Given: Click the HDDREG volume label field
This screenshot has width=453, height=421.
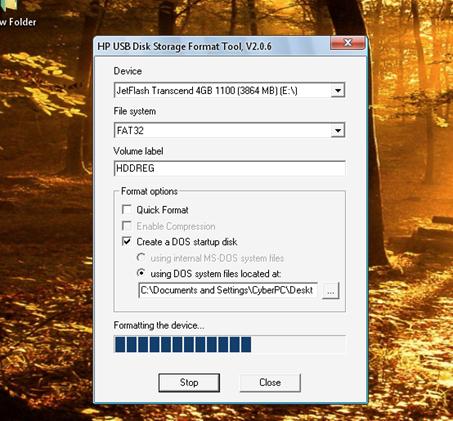Looking at the screenshot, I should 229,168.
